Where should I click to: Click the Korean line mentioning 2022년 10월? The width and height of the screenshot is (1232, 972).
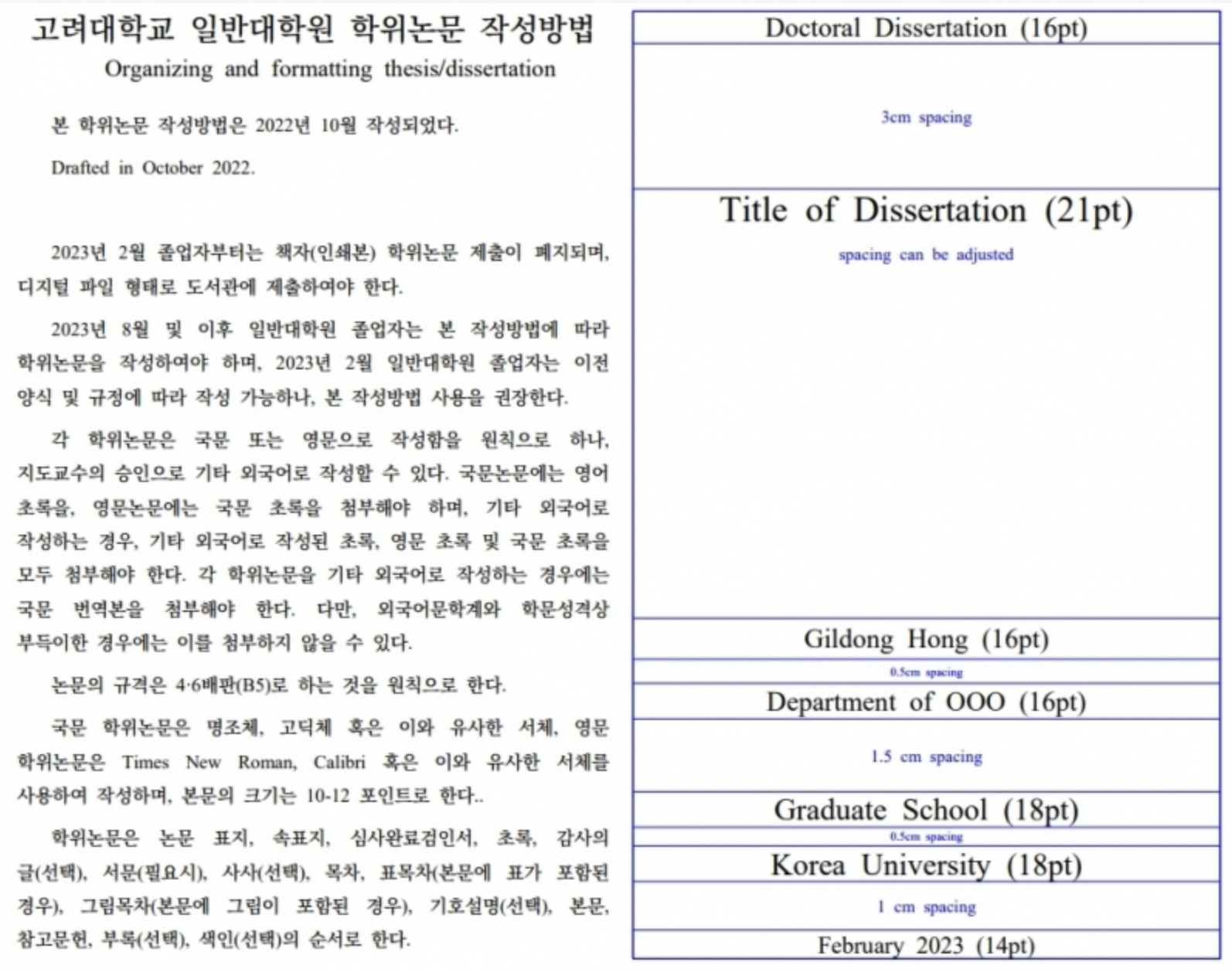254,125
